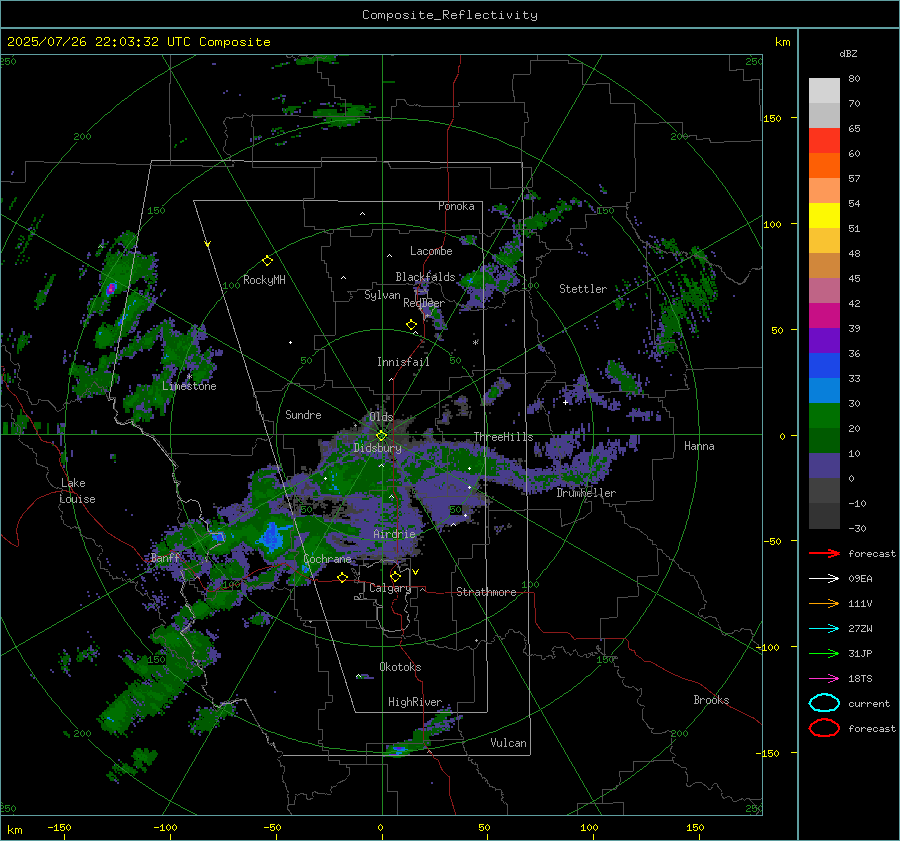This screenshot has height=841, width=900.
Task: Select the magenta 18TS arrow icon
Action: tap(824, 678)
